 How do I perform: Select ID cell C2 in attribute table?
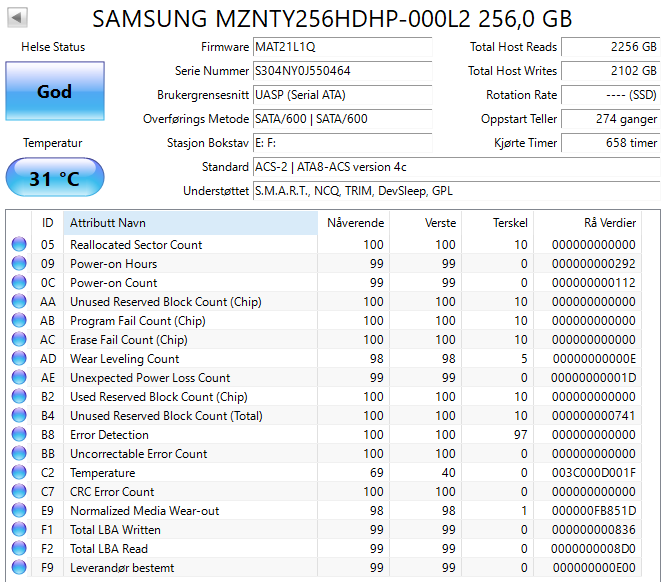point(48,473)
